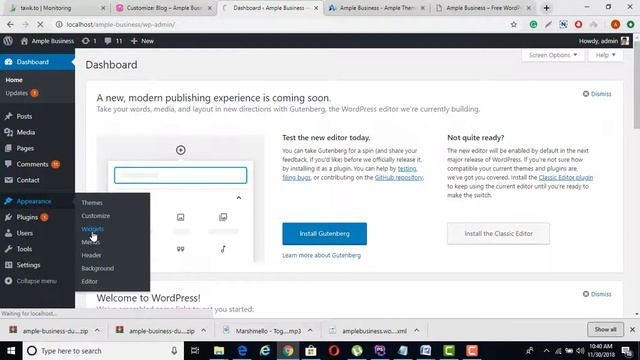Viewport: 640px width, 360px height.
Task: Dismiss the Welcome to WordPress panel
Action: [597, 294]
